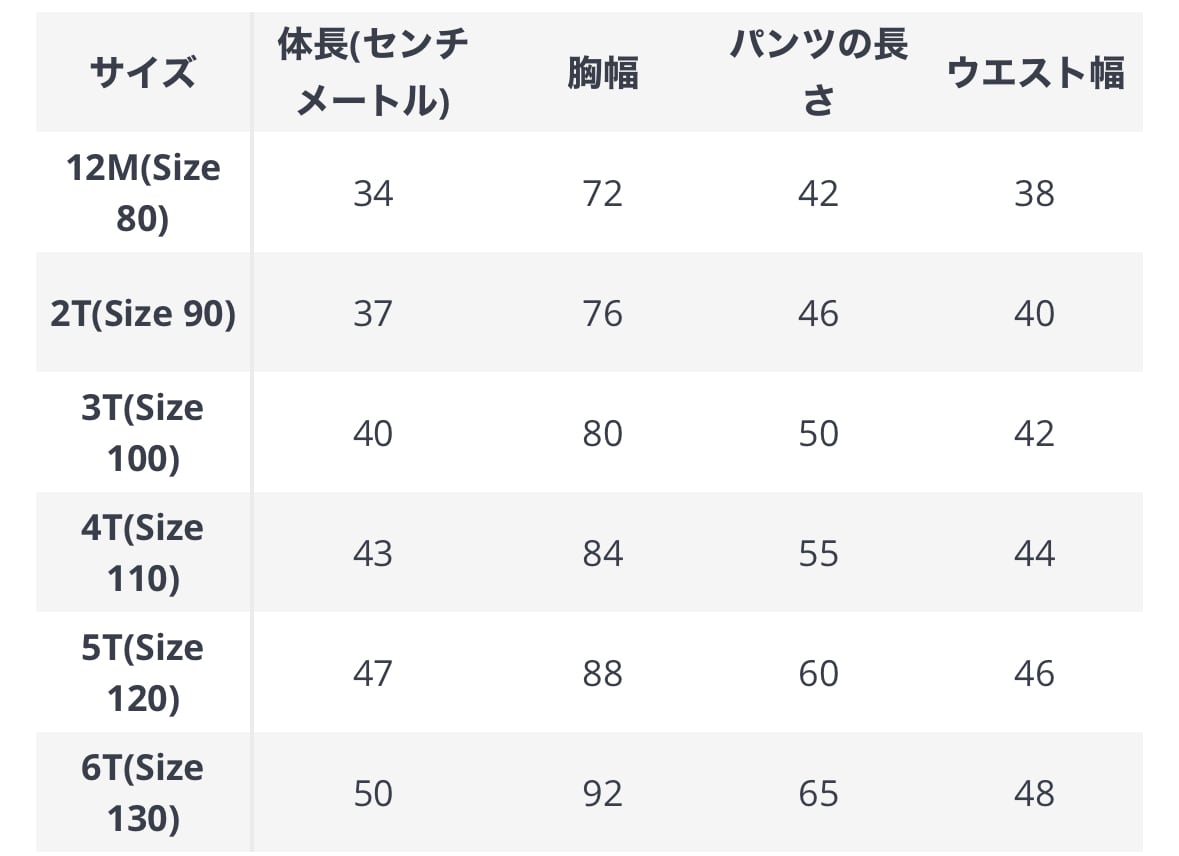Screen dimensions: 1179x856
Task: Click the パンツの長さ column header
Action: (818, 73)
